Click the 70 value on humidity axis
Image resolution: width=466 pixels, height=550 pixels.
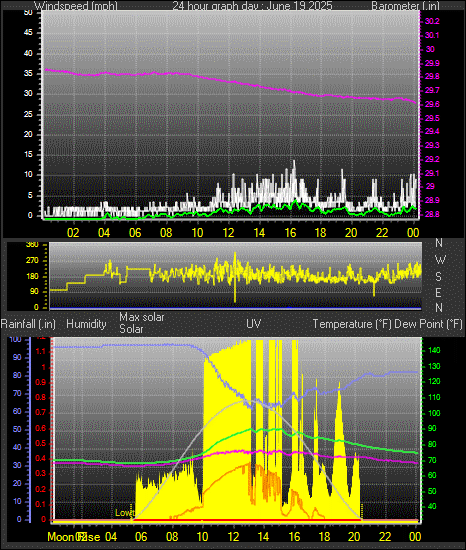[17, 394]
